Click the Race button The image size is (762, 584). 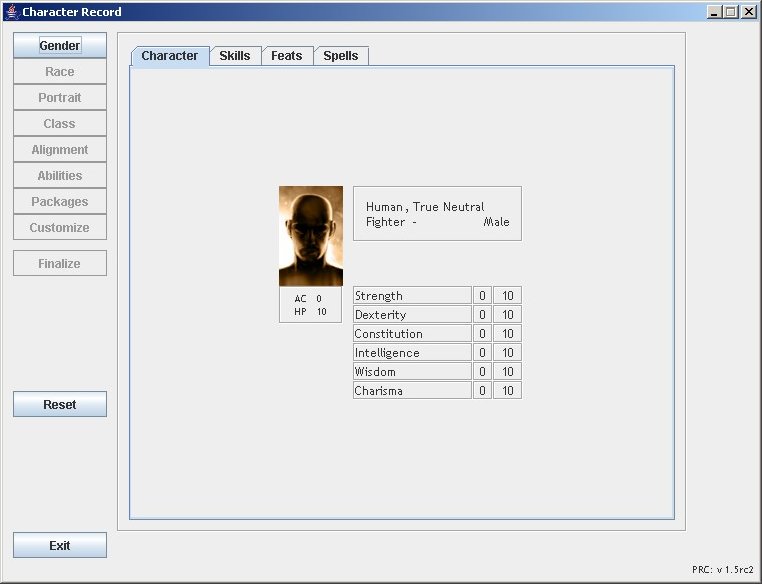tap(60, 72)
